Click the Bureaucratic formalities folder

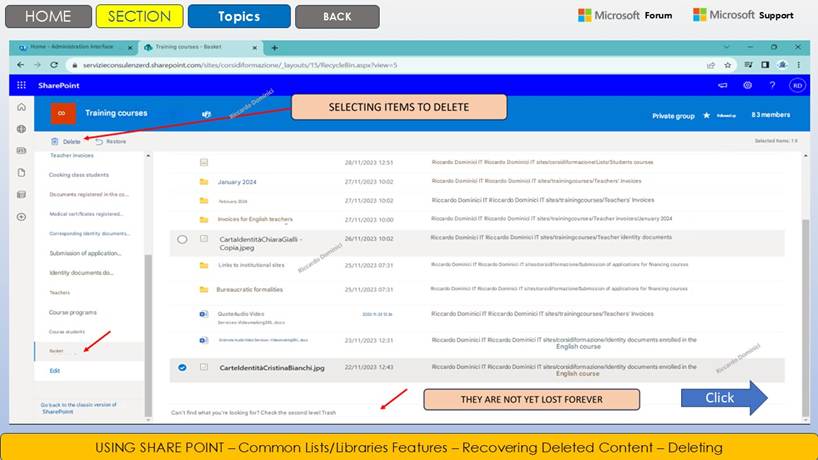point(249,289)
